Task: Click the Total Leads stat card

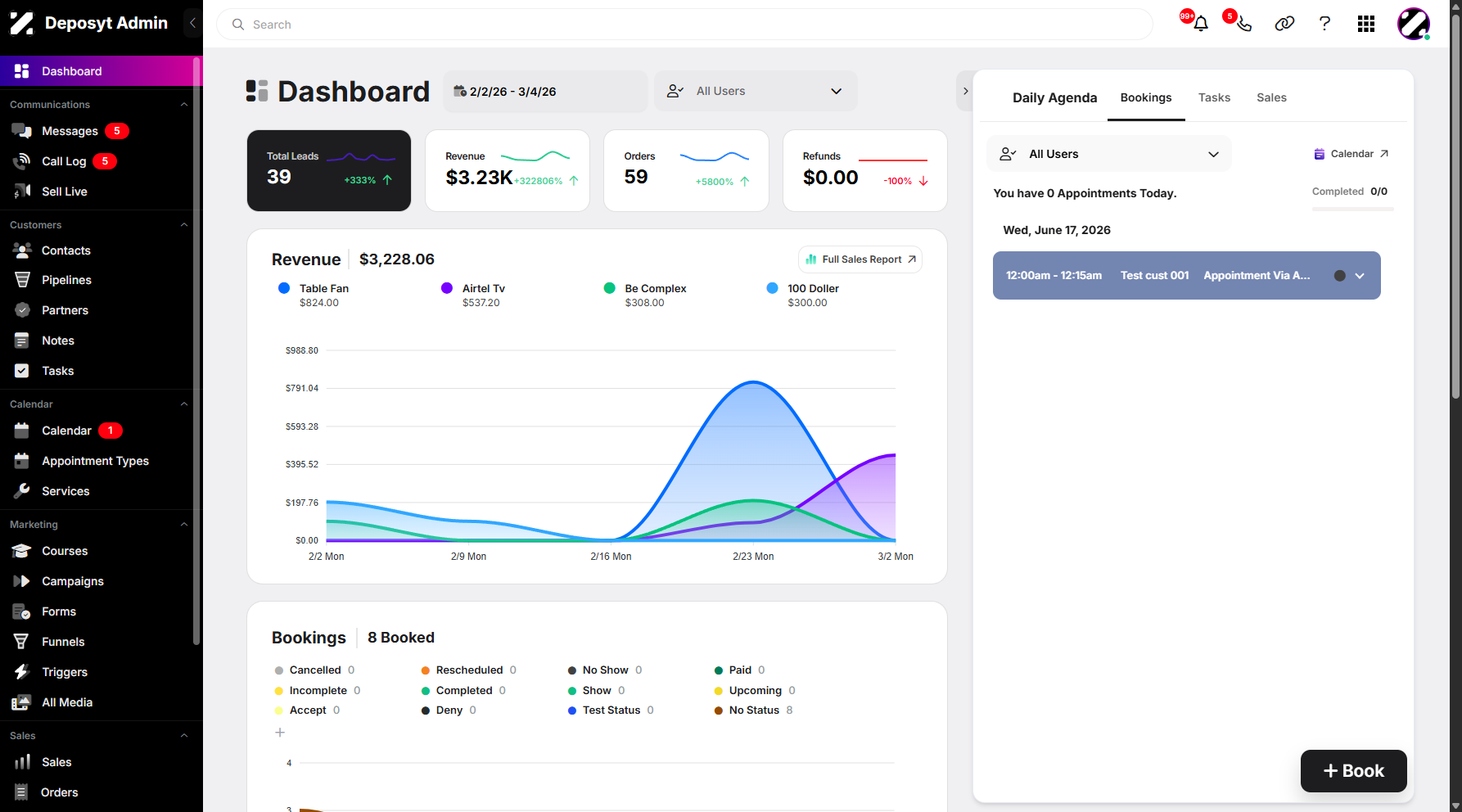Action: point(329,170)
